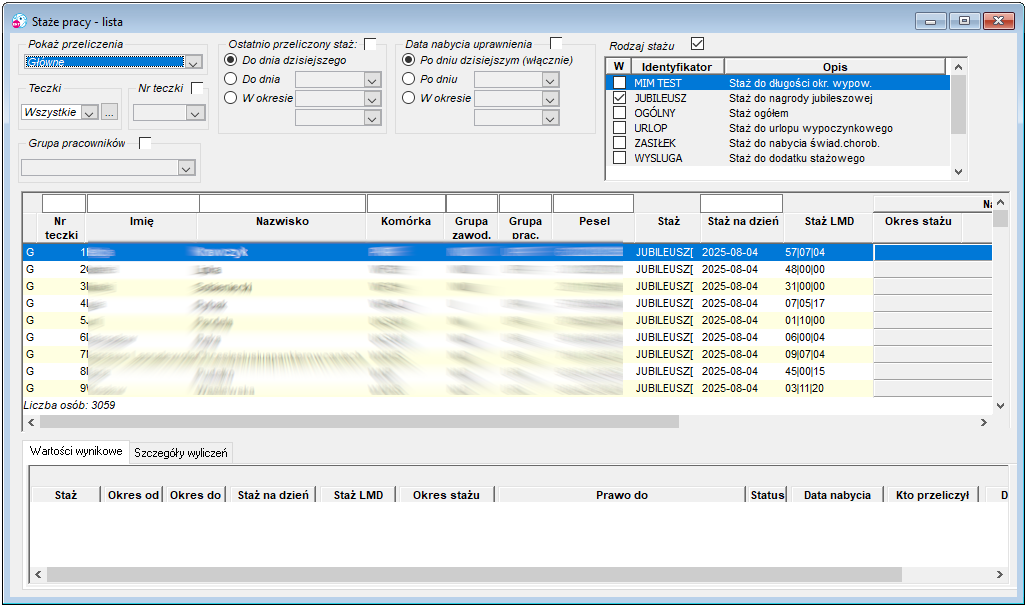The height and width of the screenshot is (606, 1026).
Task: Click the ellipsis button next to Teczki
Action: pos(110,112)
